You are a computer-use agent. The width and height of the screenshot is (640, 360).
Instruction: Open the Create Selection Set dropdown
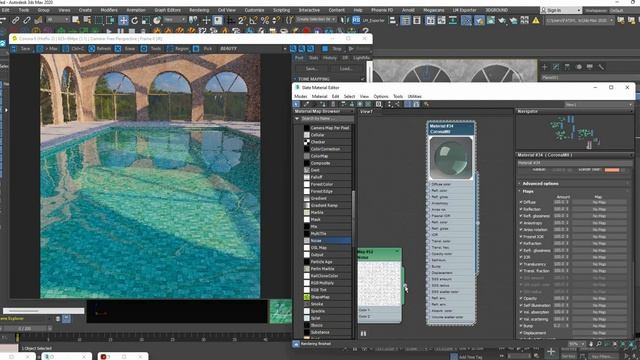pos(316,20)
